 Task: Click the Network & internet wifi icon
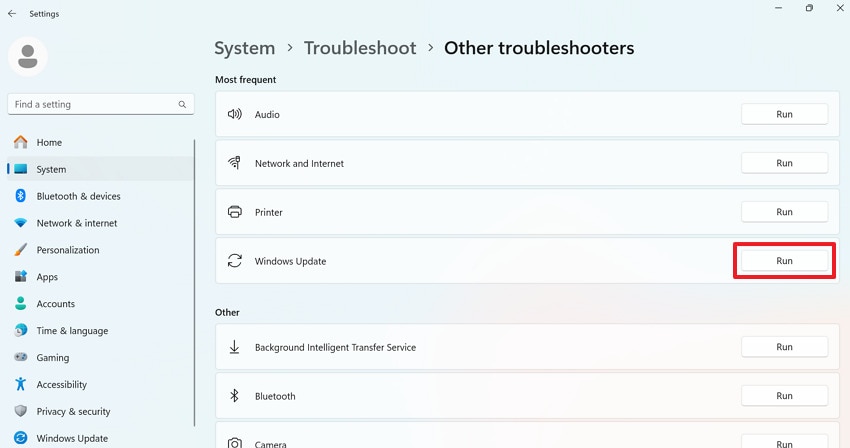[21, 223]
